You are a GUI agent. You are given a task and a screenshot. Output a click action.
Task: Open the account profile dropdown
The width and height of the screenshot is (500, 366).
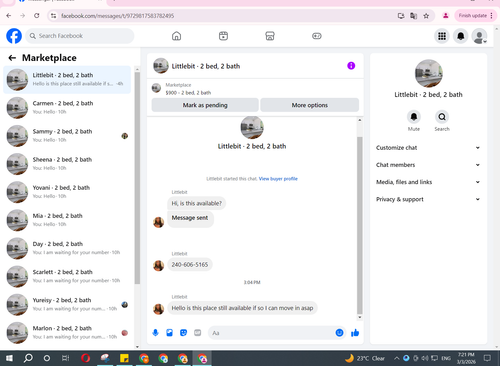(x=479, y=36)
